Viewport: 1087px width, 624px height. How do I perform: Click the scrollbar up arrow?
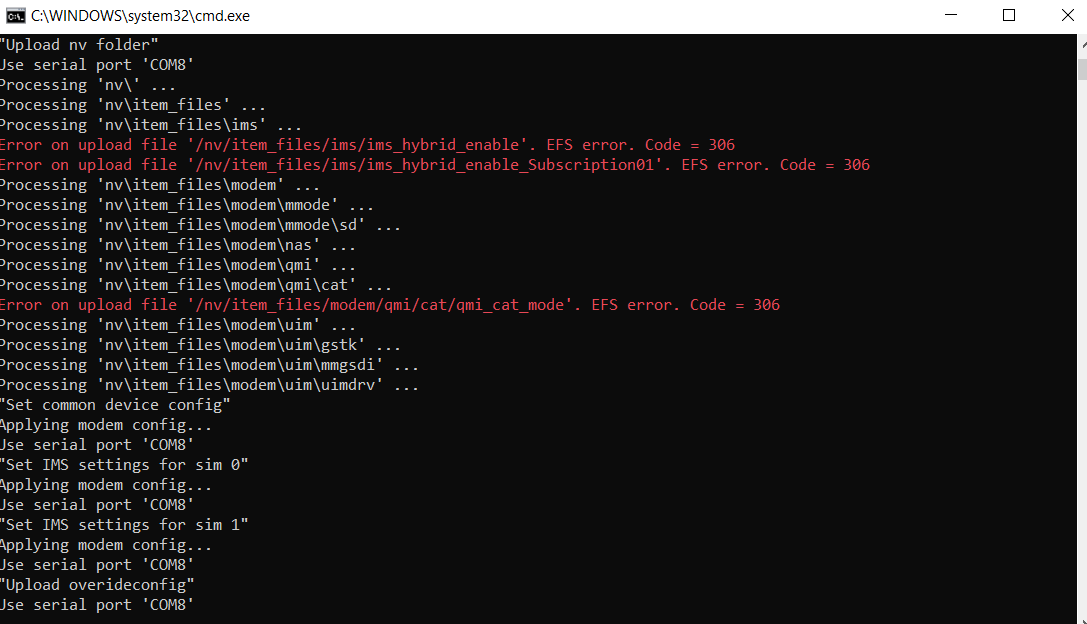click(1083, 44)
